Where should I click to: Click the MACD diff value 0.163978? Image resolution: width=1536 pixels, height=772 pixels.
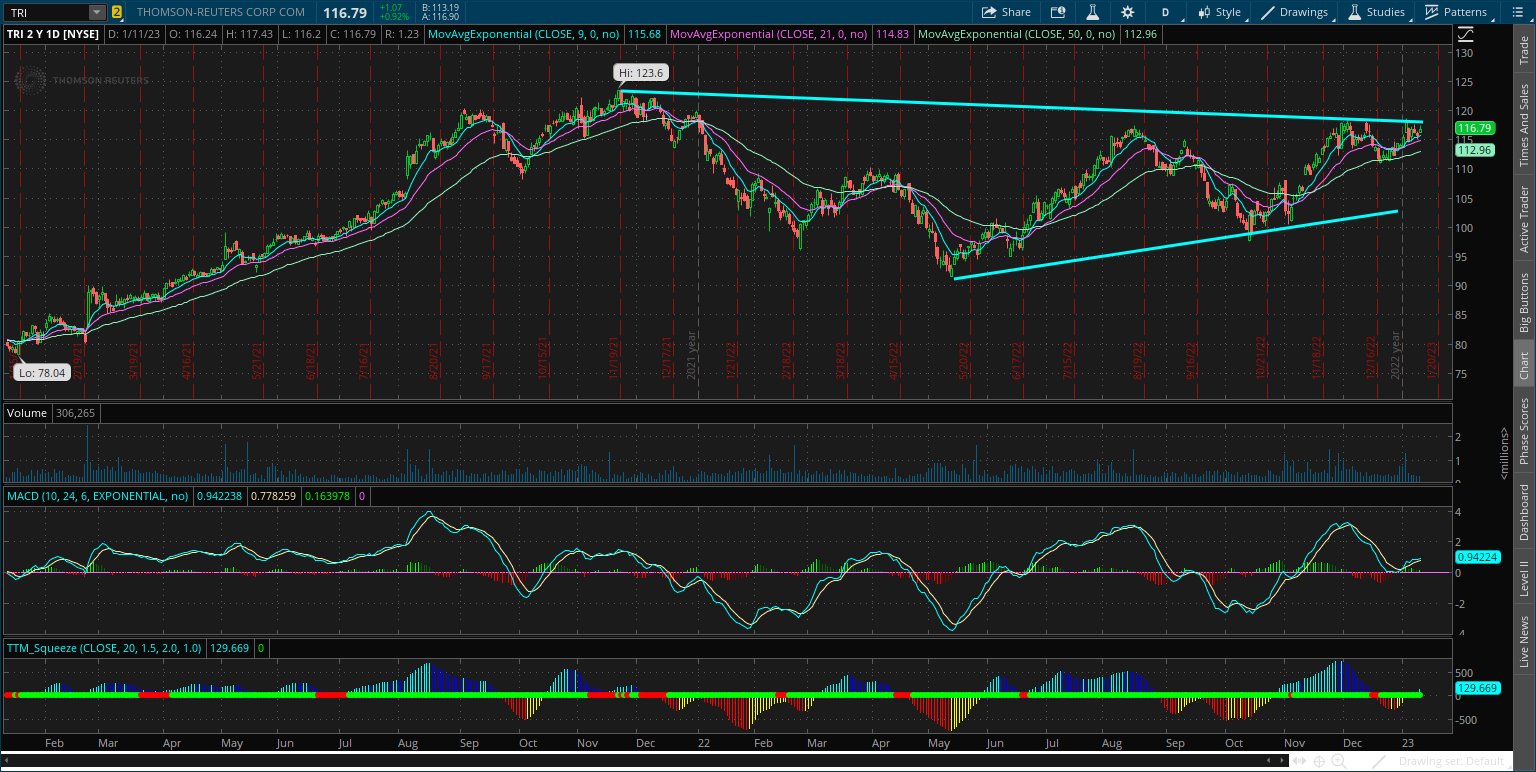327,495
